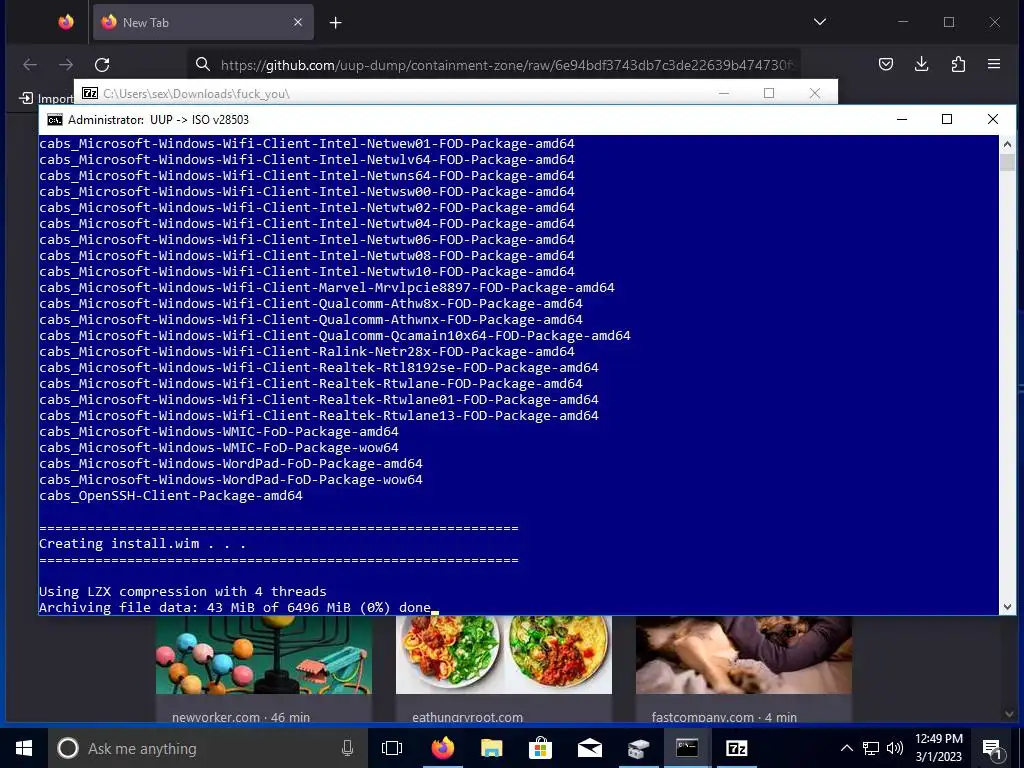The height and width of the screenshot is (768, 1024).
Task: Click the console scrollbar thumb
Action: click(x=1007, y=162)
